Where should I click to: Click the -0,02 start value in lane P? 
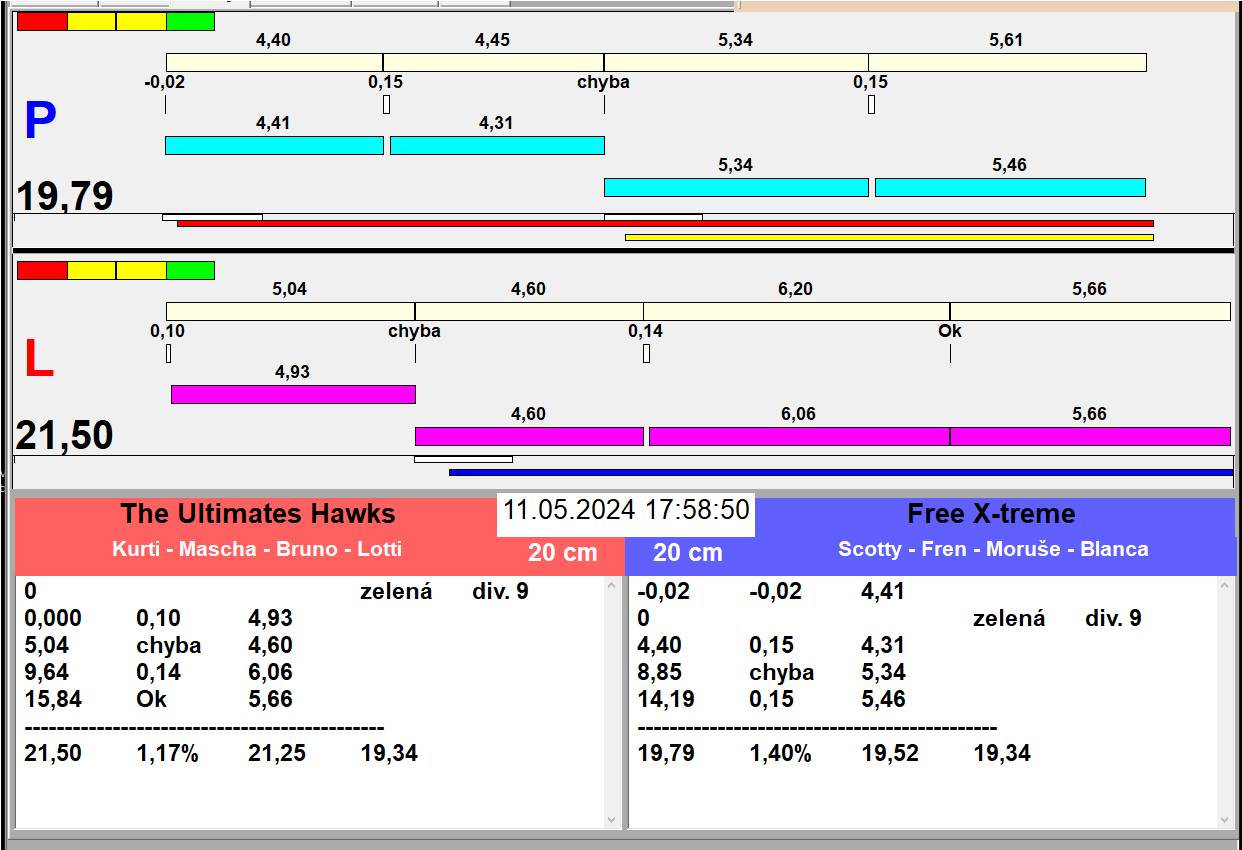[164, 82]
